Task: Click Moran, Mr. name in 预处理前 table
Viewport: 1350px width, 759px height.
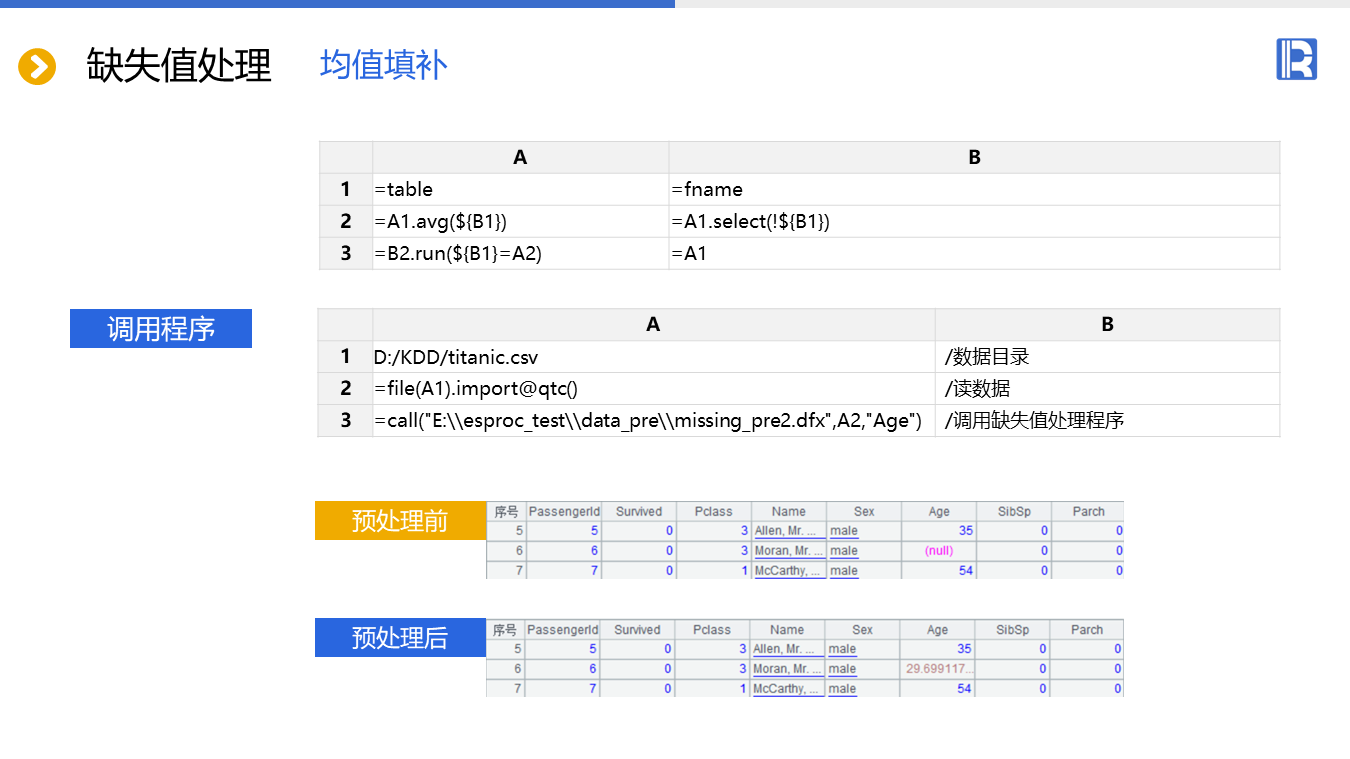Action: 788,551
